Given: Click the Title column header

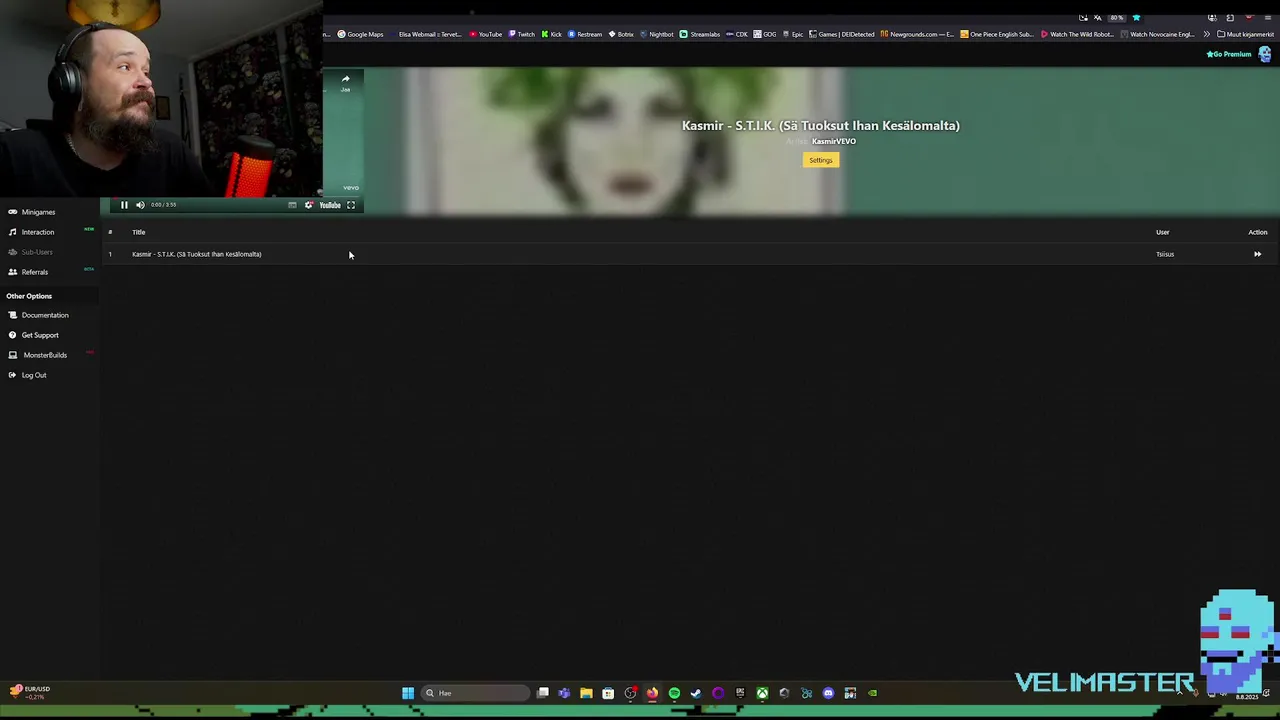Looking at the screenshot, I should click(139, 232).
